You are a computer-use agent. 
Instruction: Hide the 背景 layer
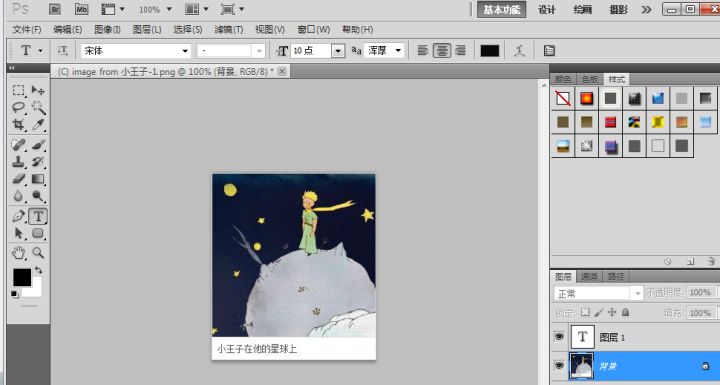click(x=559, y=365)
